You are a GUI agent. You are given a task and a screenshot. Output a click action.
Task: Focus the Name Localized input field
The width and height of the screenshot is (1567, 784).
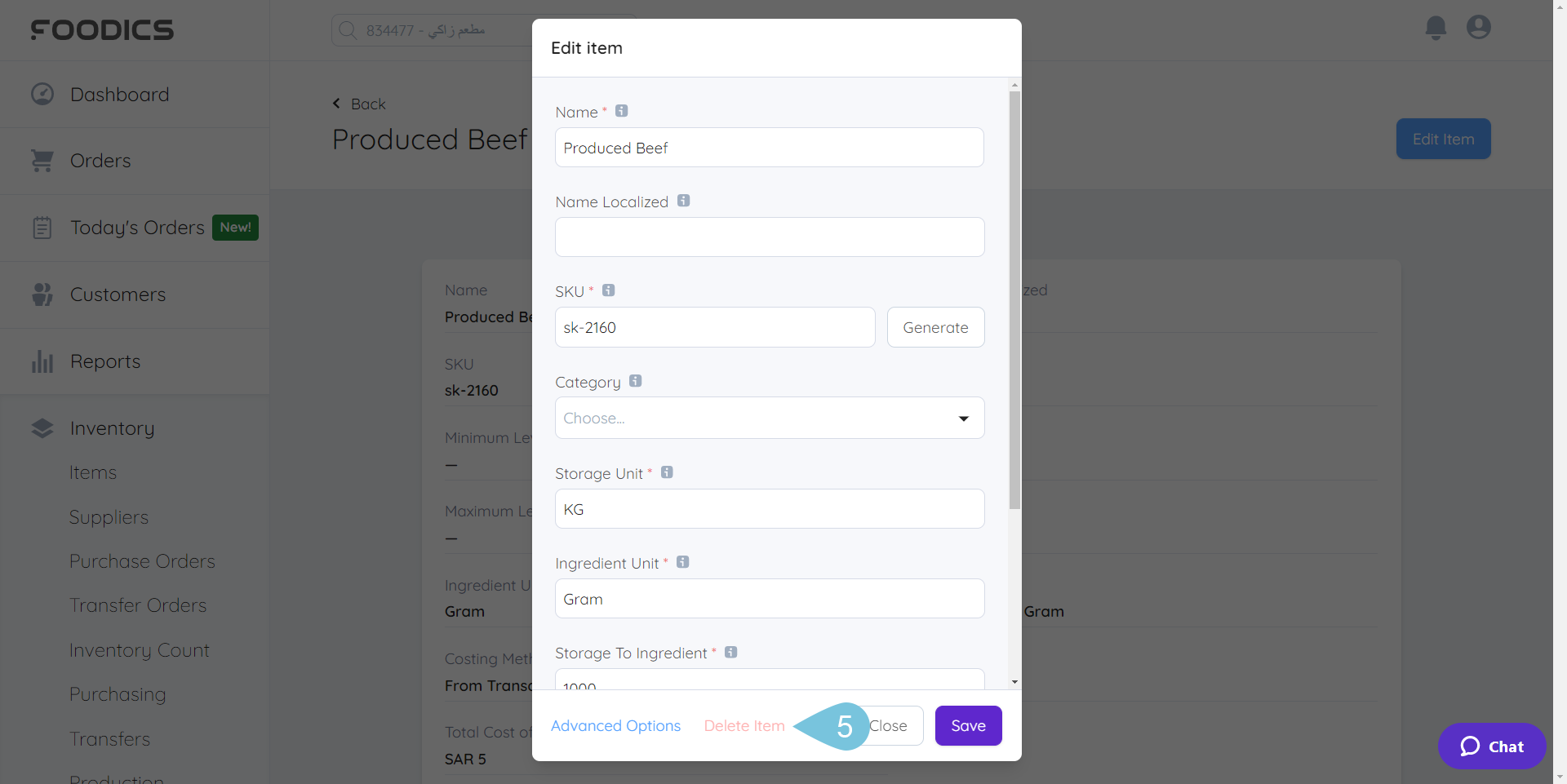(x=770, y=237)
